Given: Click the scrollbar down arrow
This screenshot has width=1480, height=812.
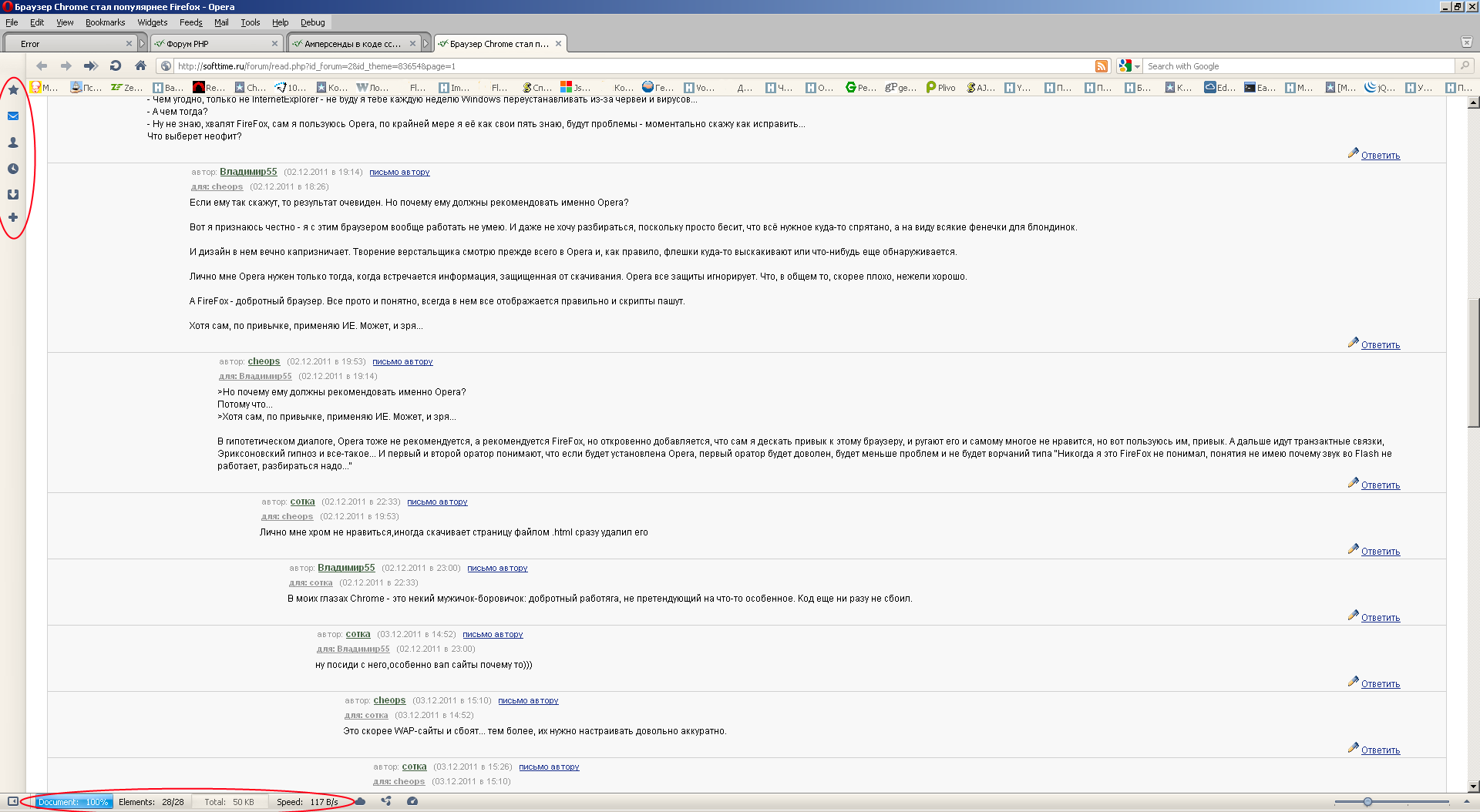Looking at the screenshot, I should tap(1473, 787).
